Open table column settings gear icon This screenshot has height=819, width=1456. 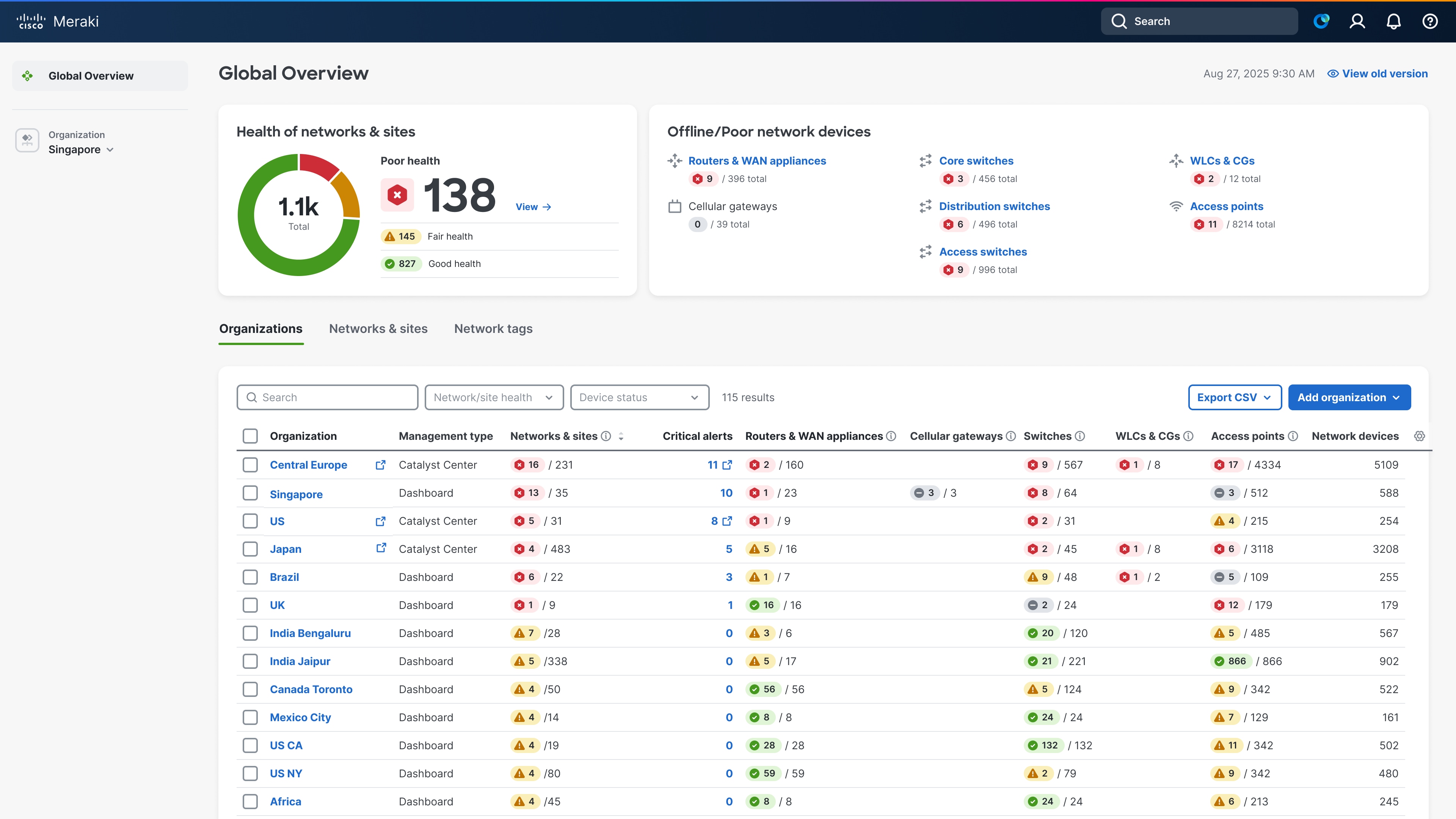[1419, 436]
